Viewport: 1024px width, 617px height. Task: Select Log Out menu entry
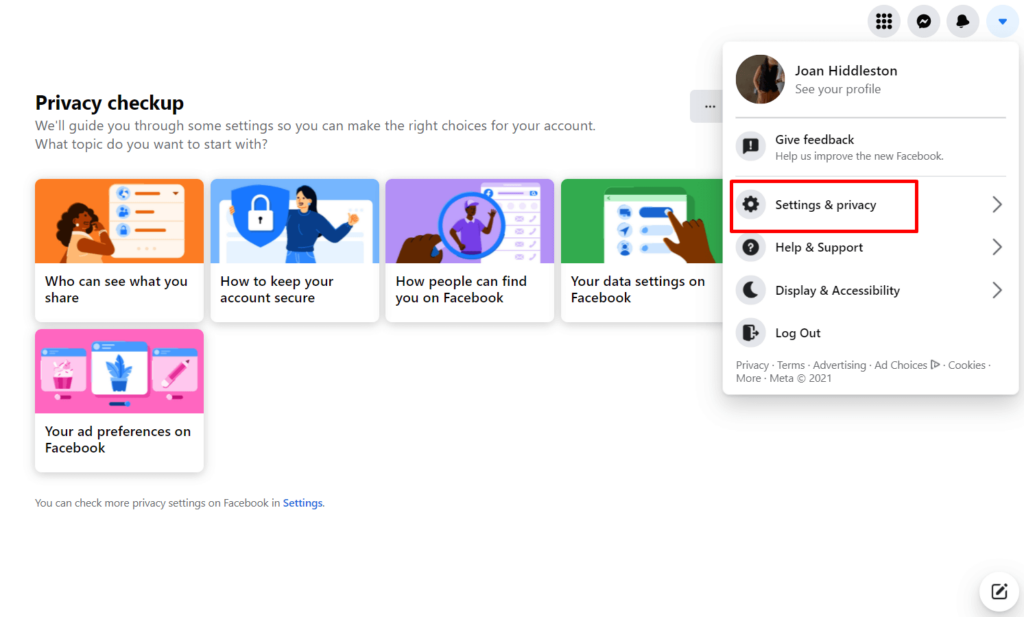coord(871,333)
